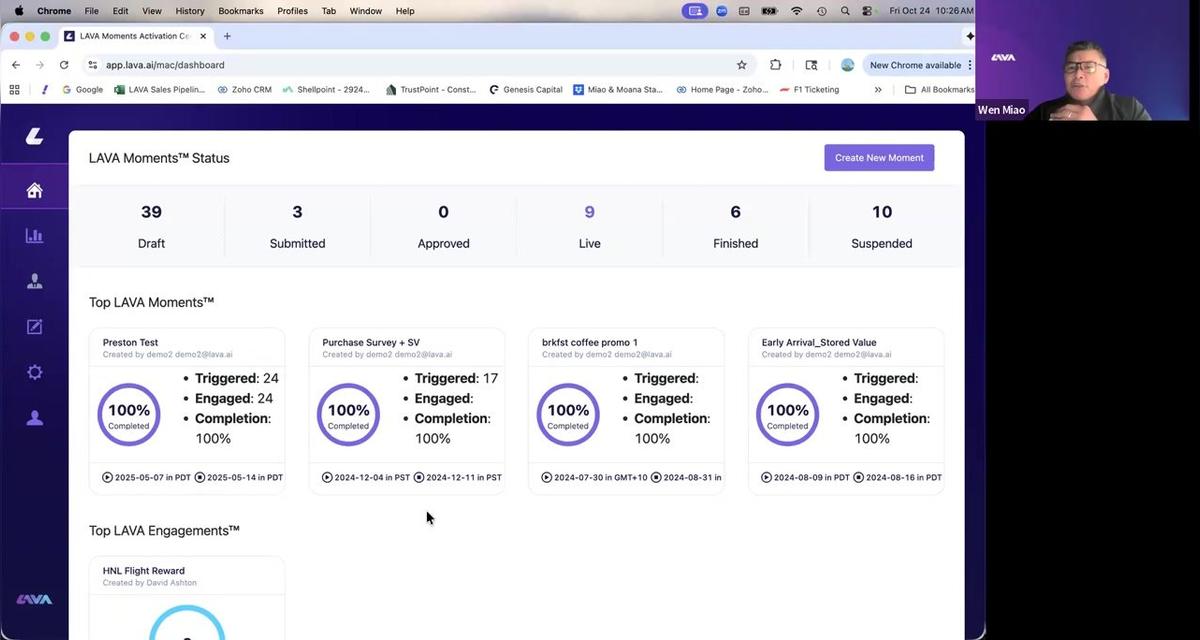Bookmark this page with the star icon
The image size is (1200, 640).
coord(741,65)
